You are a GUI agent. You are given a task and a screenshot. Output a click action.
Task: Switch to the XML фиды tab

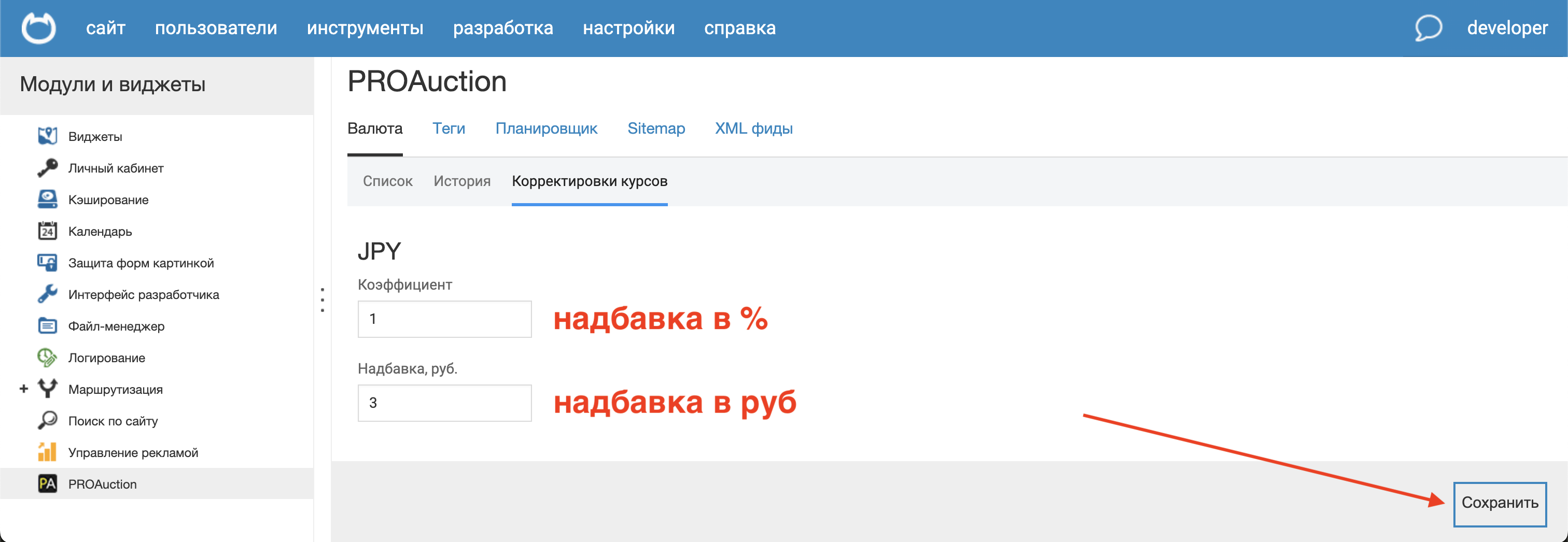[x=753, y=129]
